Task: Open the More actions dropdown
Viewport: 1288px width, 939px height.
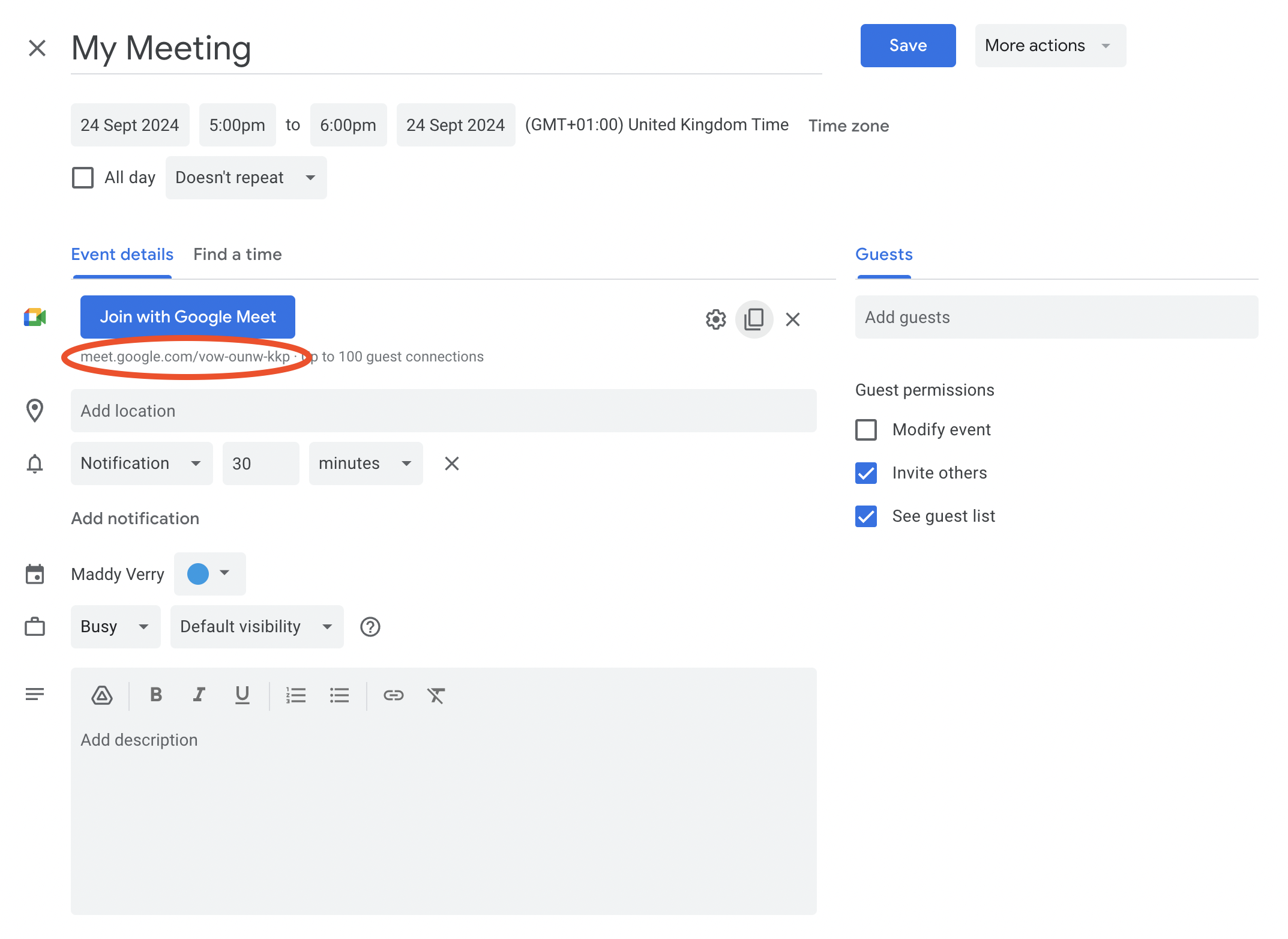Action: pos(1050,46)
